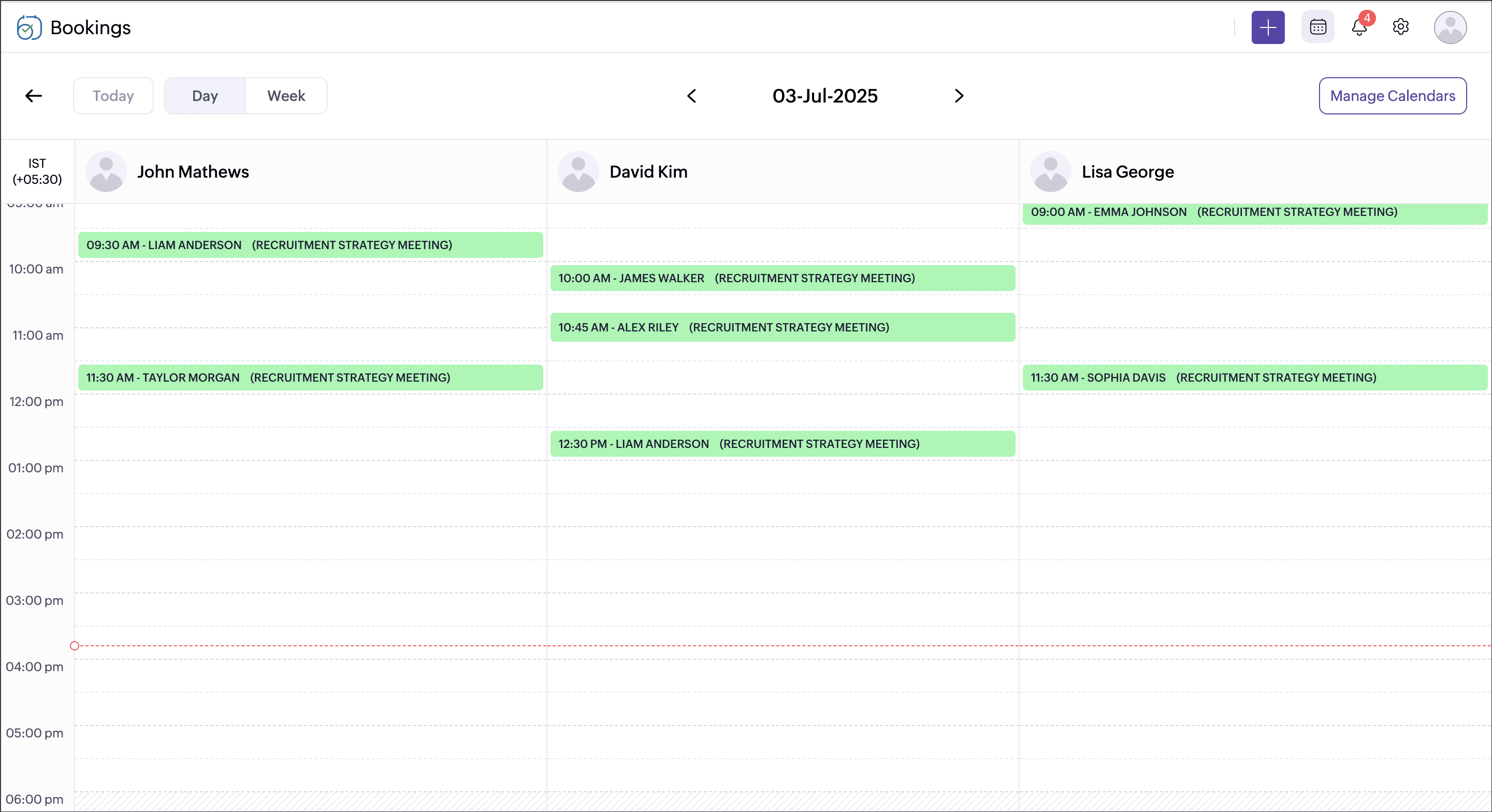Click the Bookings title text
Screen dimensions: 1492x812
91,27
